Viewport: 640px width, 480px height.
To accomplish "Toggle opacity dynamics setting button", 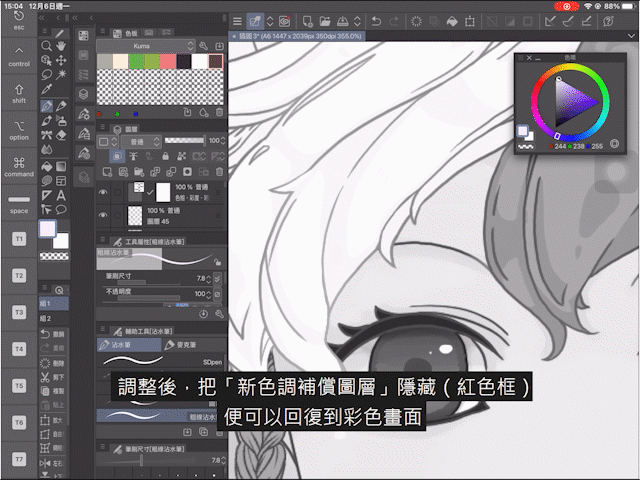I will [218, 294].
